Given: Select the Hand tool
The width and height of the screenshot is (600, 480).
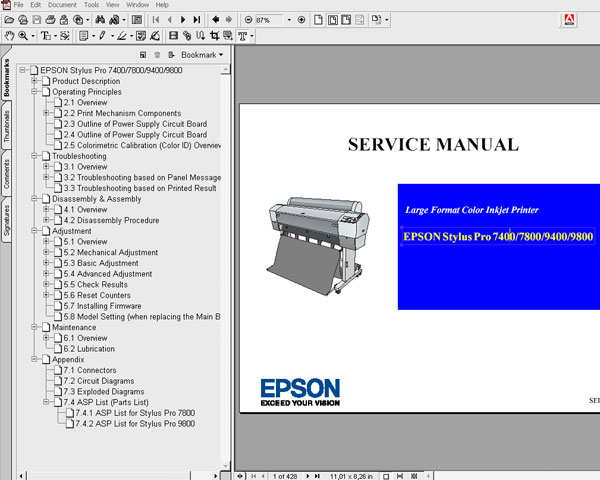Looking at the screenshot, I should [9, 36].
